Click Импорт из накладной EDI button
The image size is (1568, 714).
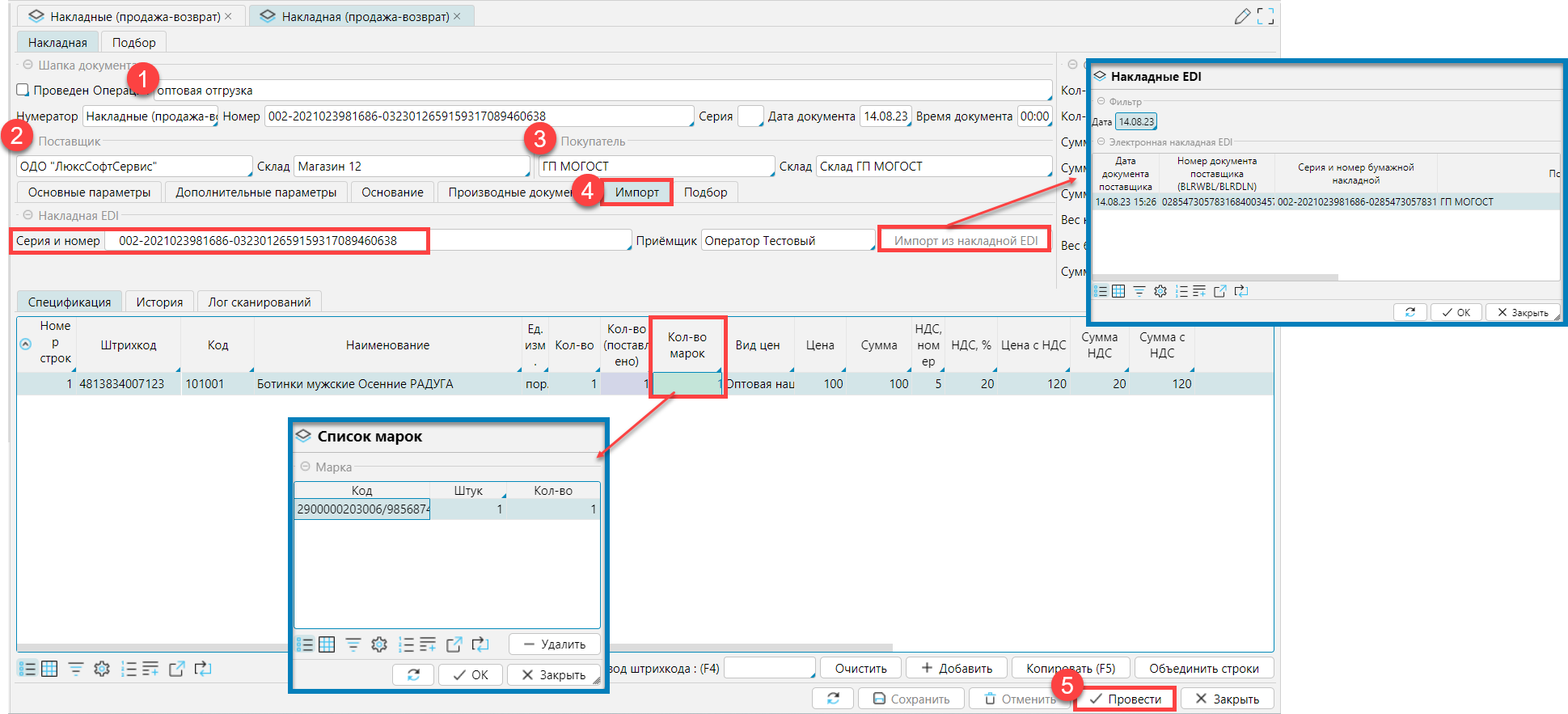tap(965, 240)
